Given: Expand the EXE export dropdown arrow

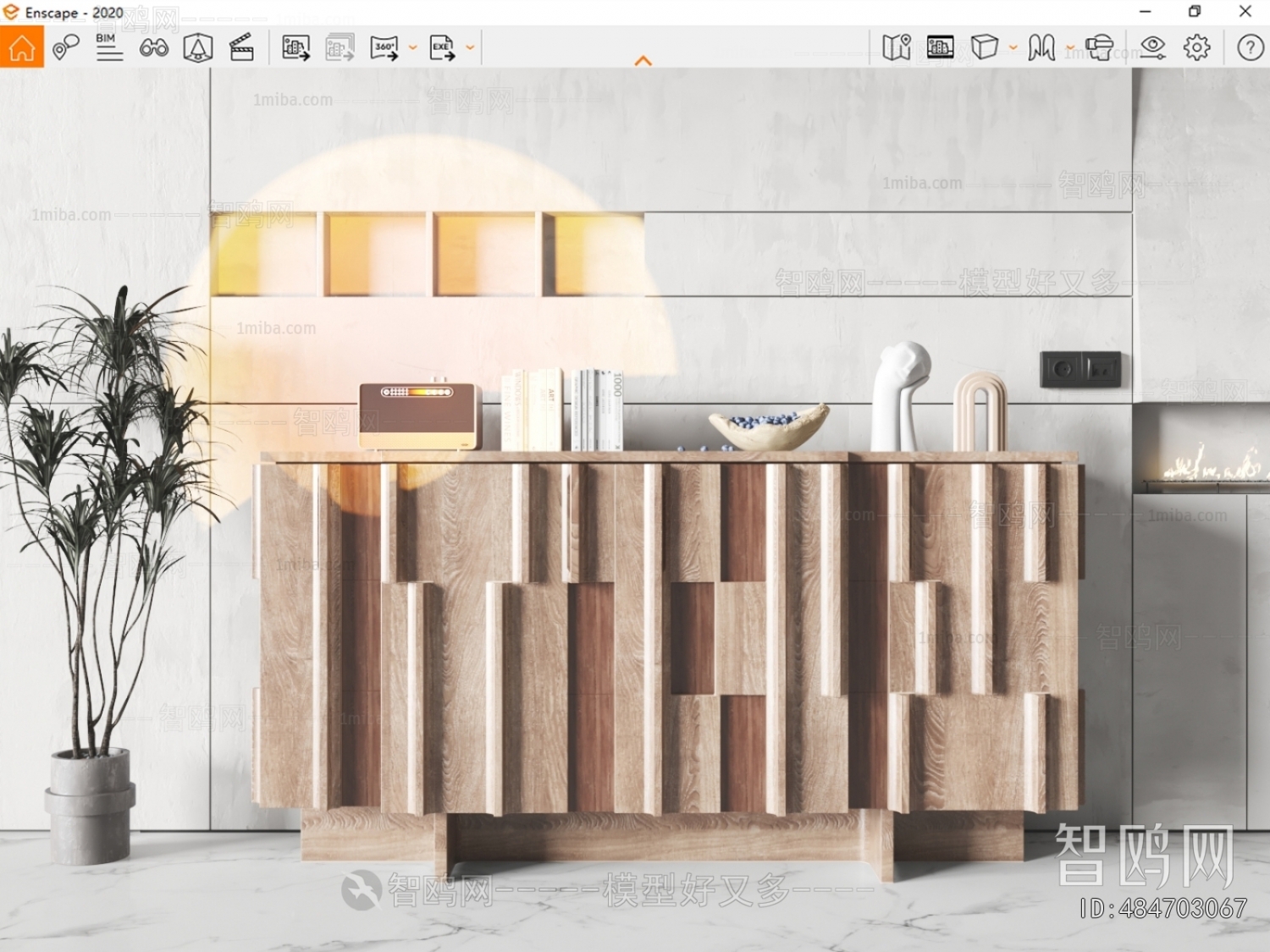Looking at the screenshot, I should [470, 47].
